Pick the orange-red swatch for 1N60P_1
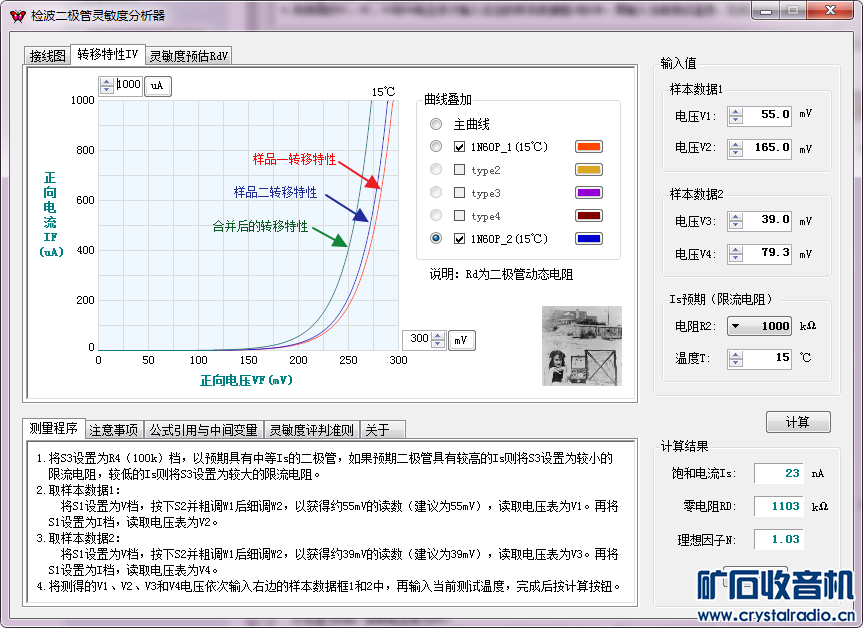This screenshot has height=628, width=863. [x=589, y=146]
